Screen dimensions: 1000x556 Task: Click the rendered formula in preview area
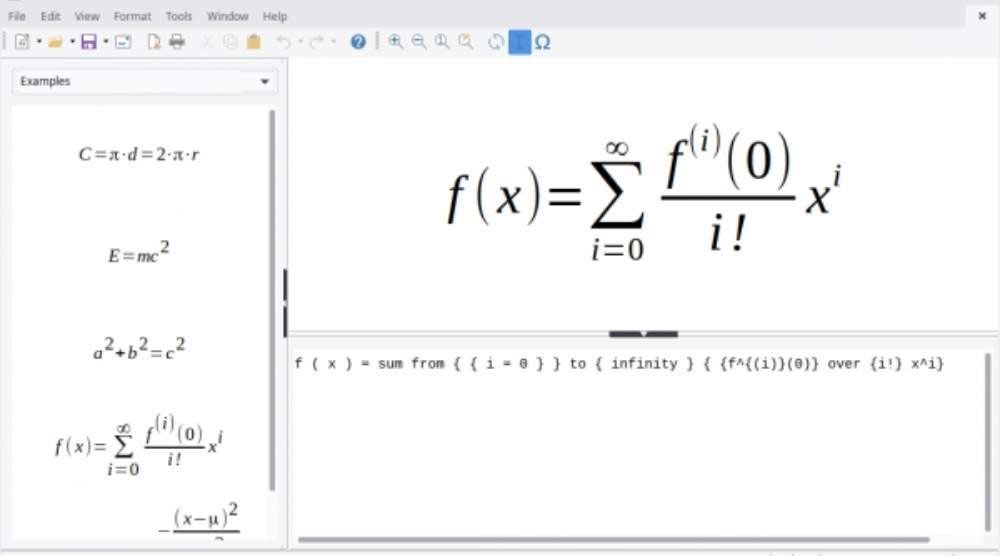[x=644, y=193]
